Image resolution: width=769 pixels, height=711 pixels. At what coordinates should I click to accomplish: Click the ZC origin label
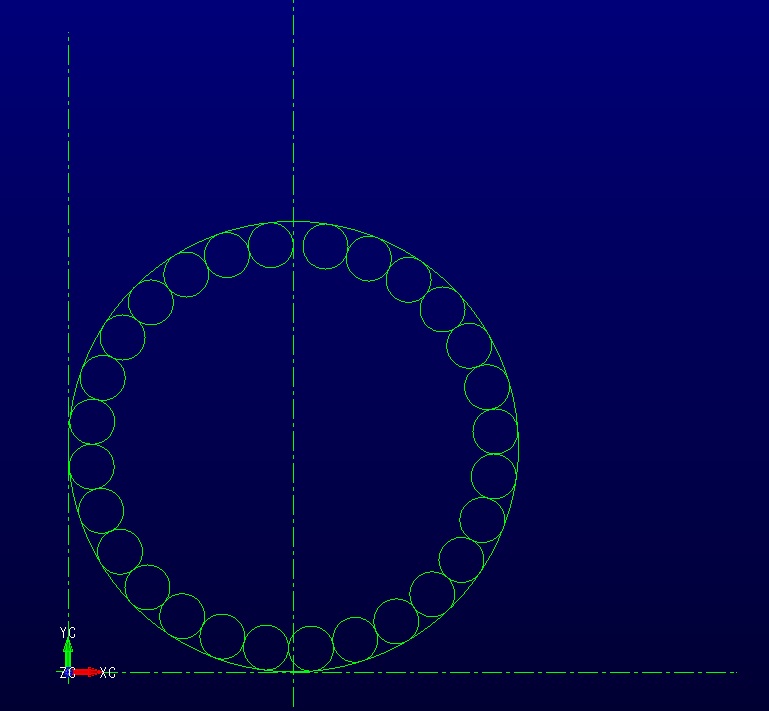pyautogui.click(x=64, y=674)
